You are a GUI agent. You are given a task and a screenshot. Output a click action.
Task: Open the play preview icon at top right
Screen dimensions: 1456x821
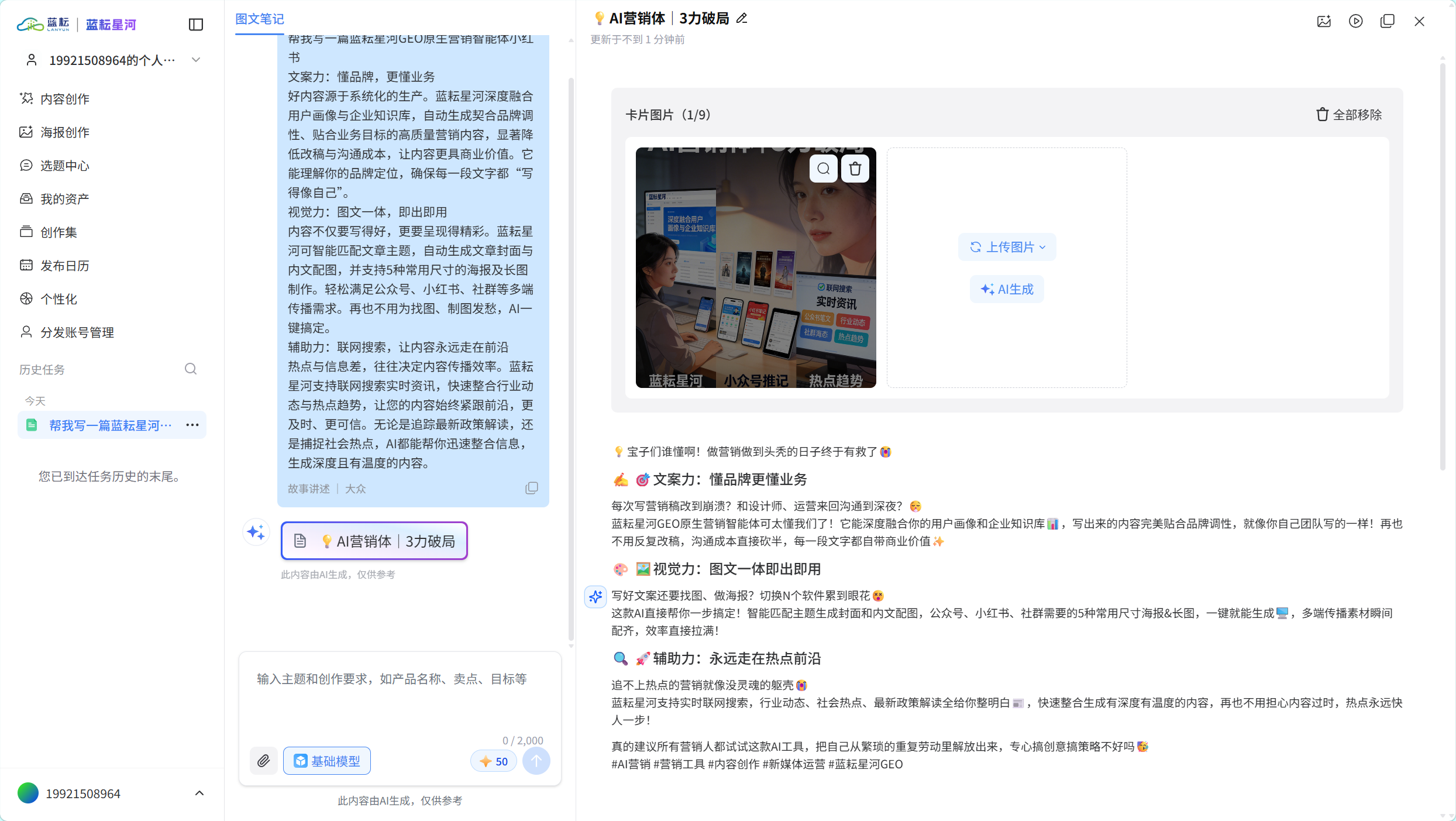(1355, 20)
